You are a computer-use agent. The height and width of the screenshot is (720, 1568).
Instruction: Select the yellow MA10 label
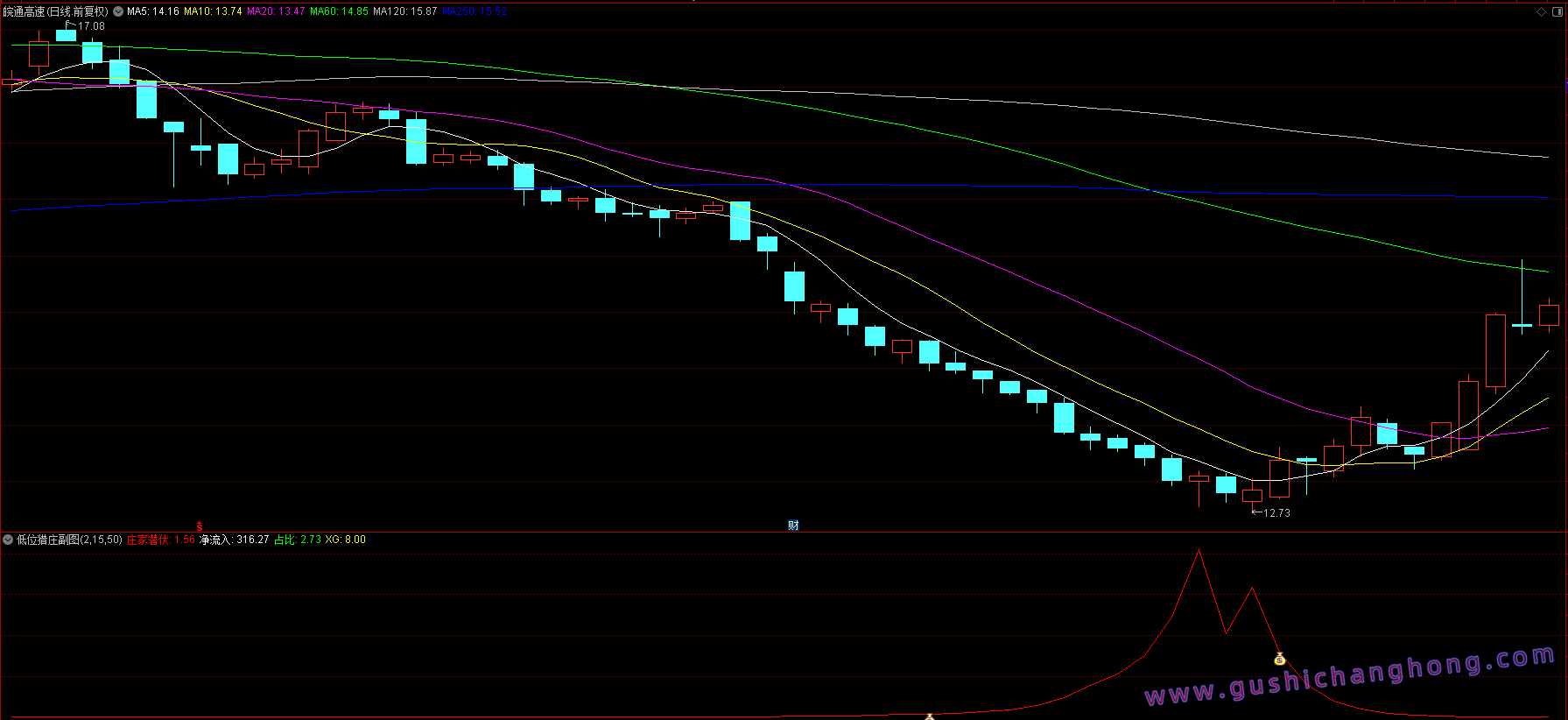tap(213, 11)
